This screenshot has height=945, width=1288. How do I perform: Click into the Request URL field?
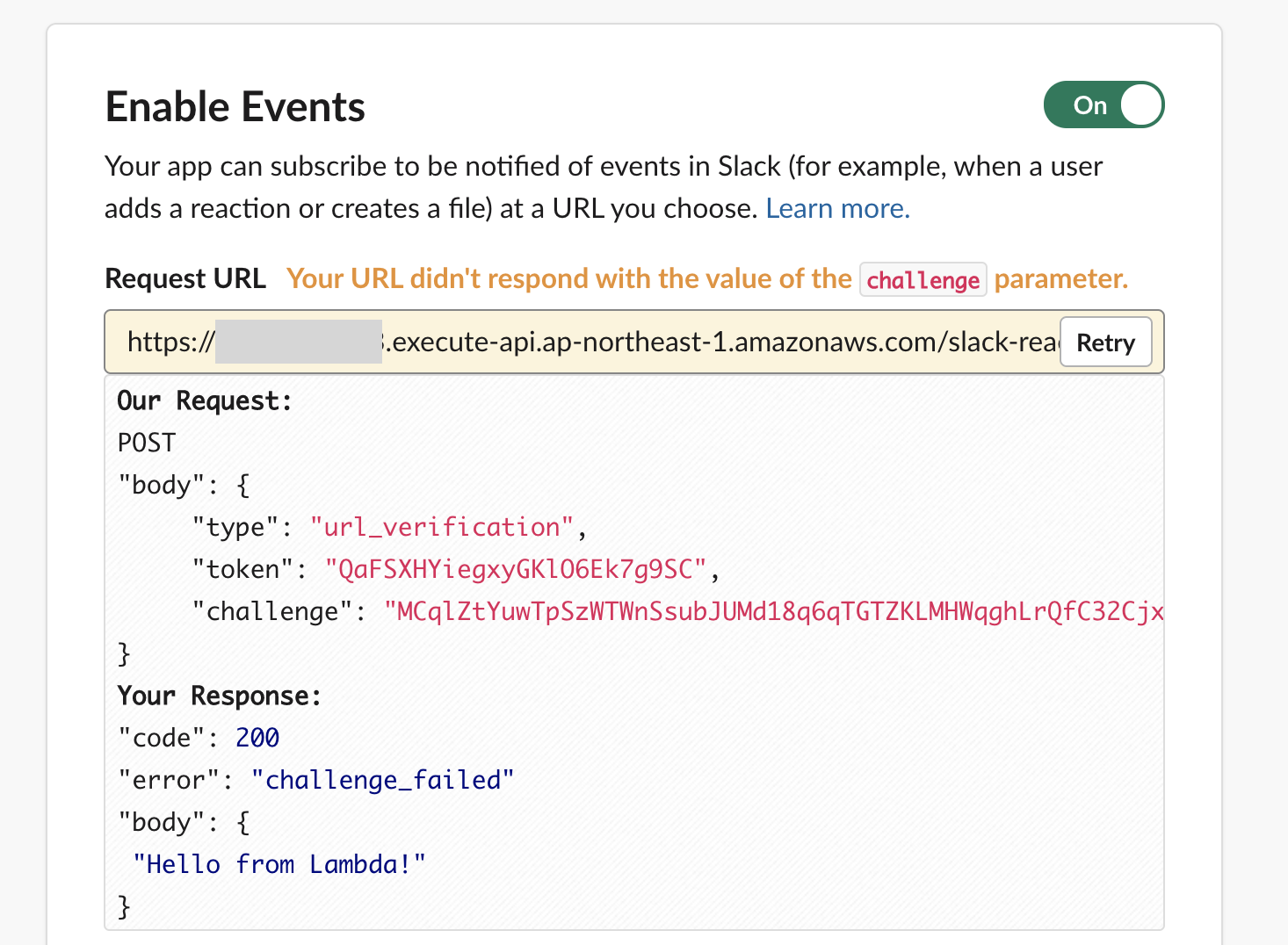720,343
